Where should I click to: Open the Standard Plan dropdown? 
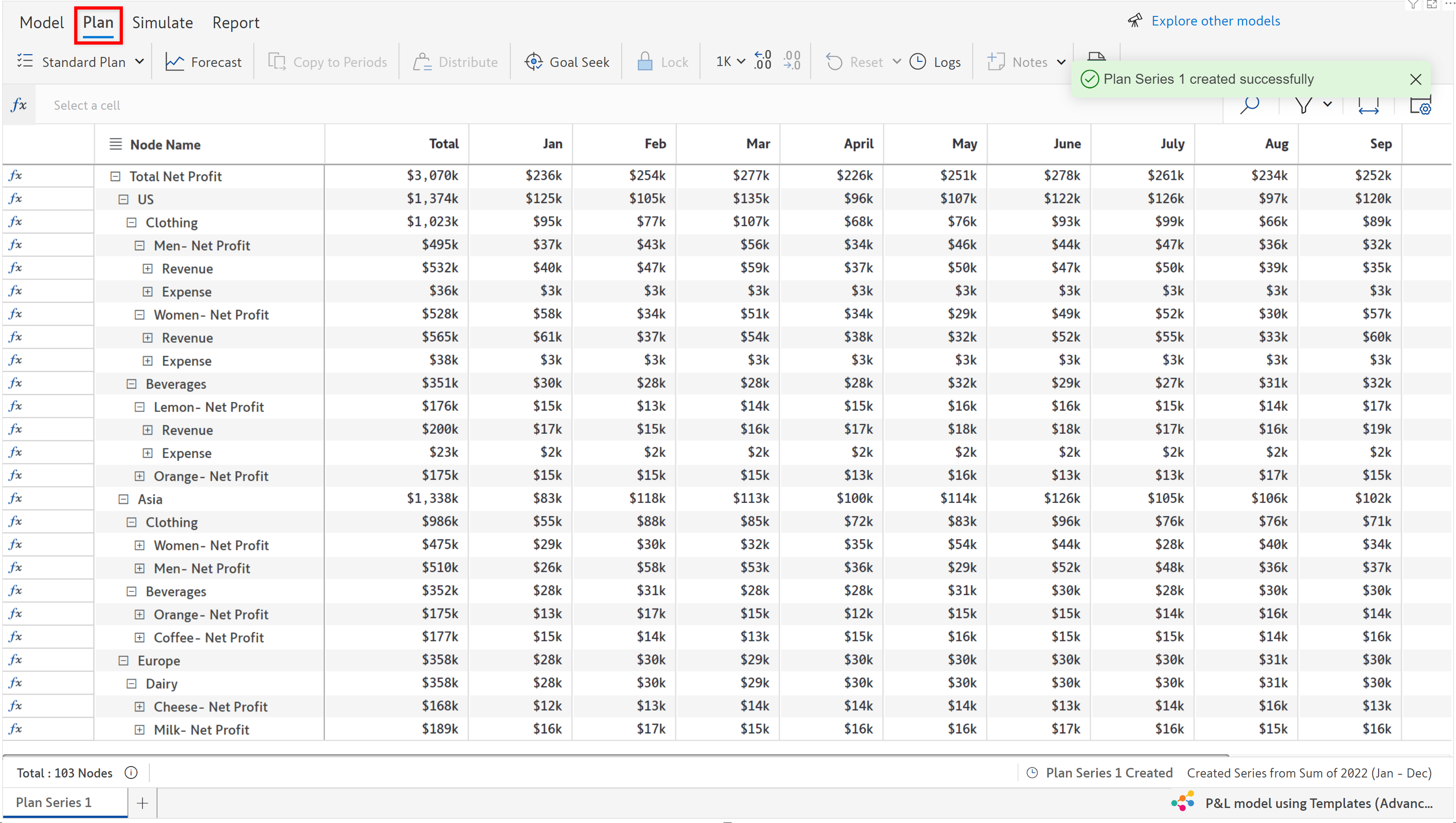point(139,61)
